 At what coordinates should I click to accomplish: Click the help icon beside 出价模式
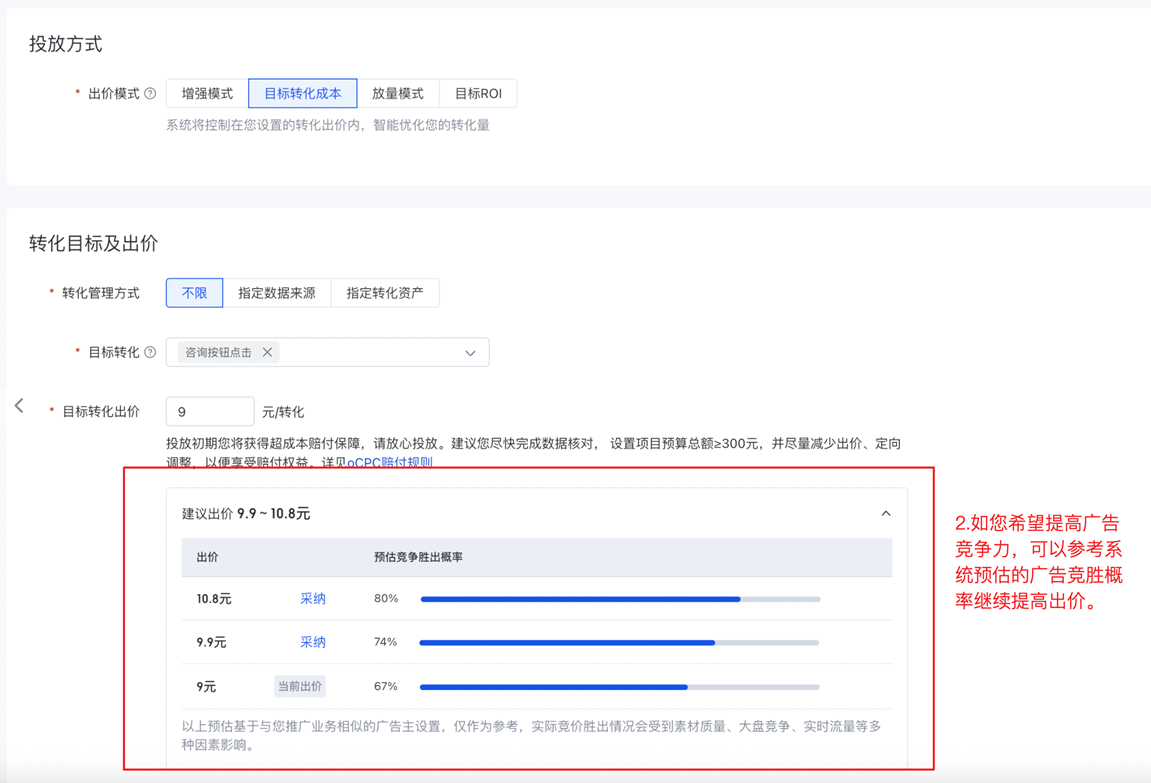(150, 94)
